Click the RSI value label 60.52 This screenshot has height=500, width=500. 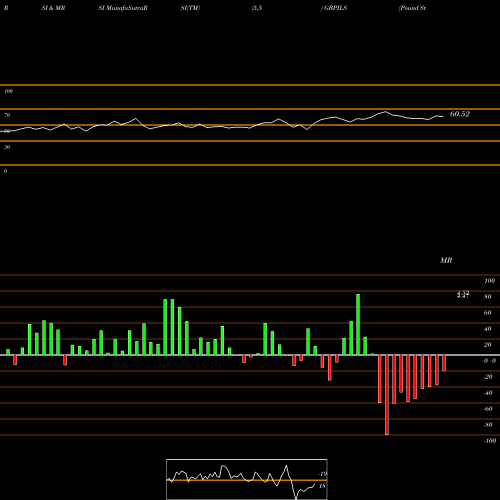460,114
